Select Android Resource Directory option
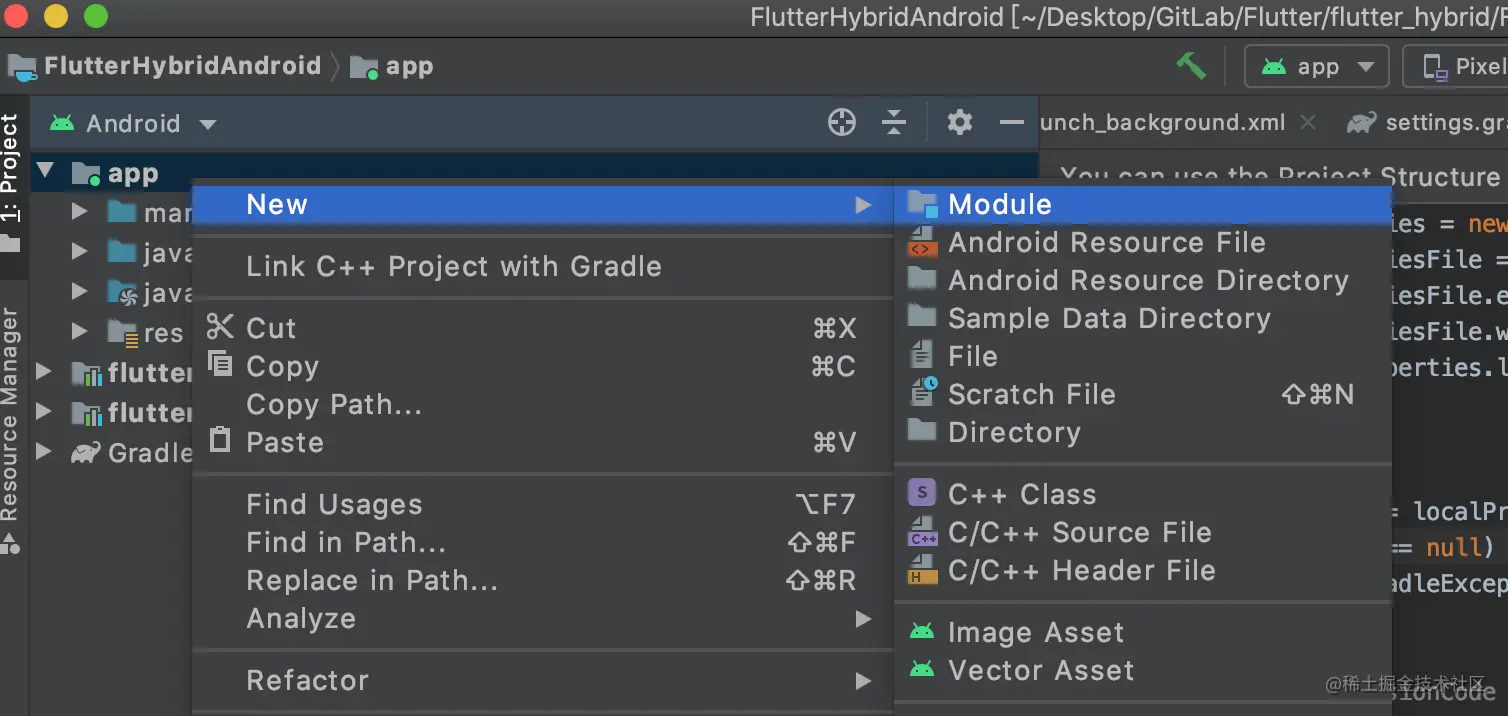Screen dimensions: 1508x716 1143,281
